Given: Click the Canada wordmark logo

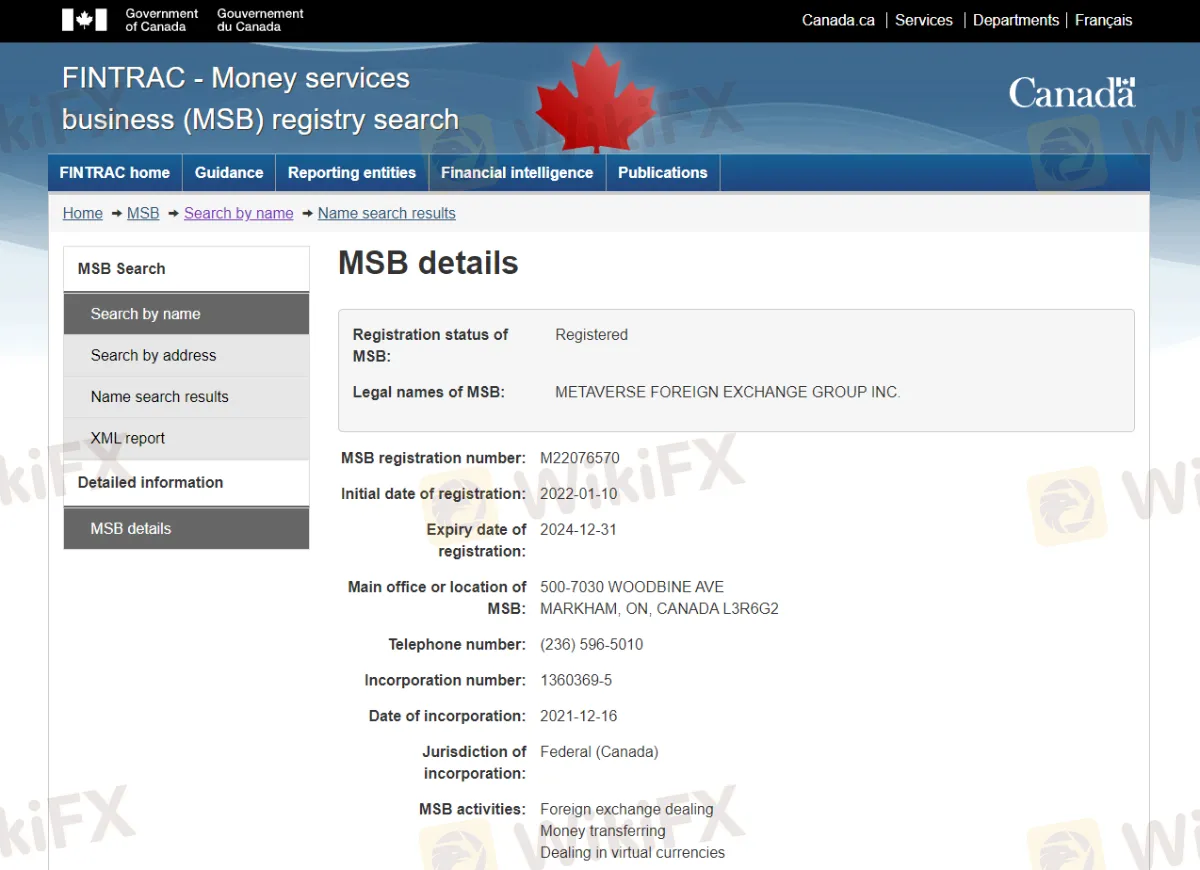Looking at the screenshot, I should point(1072,93).
